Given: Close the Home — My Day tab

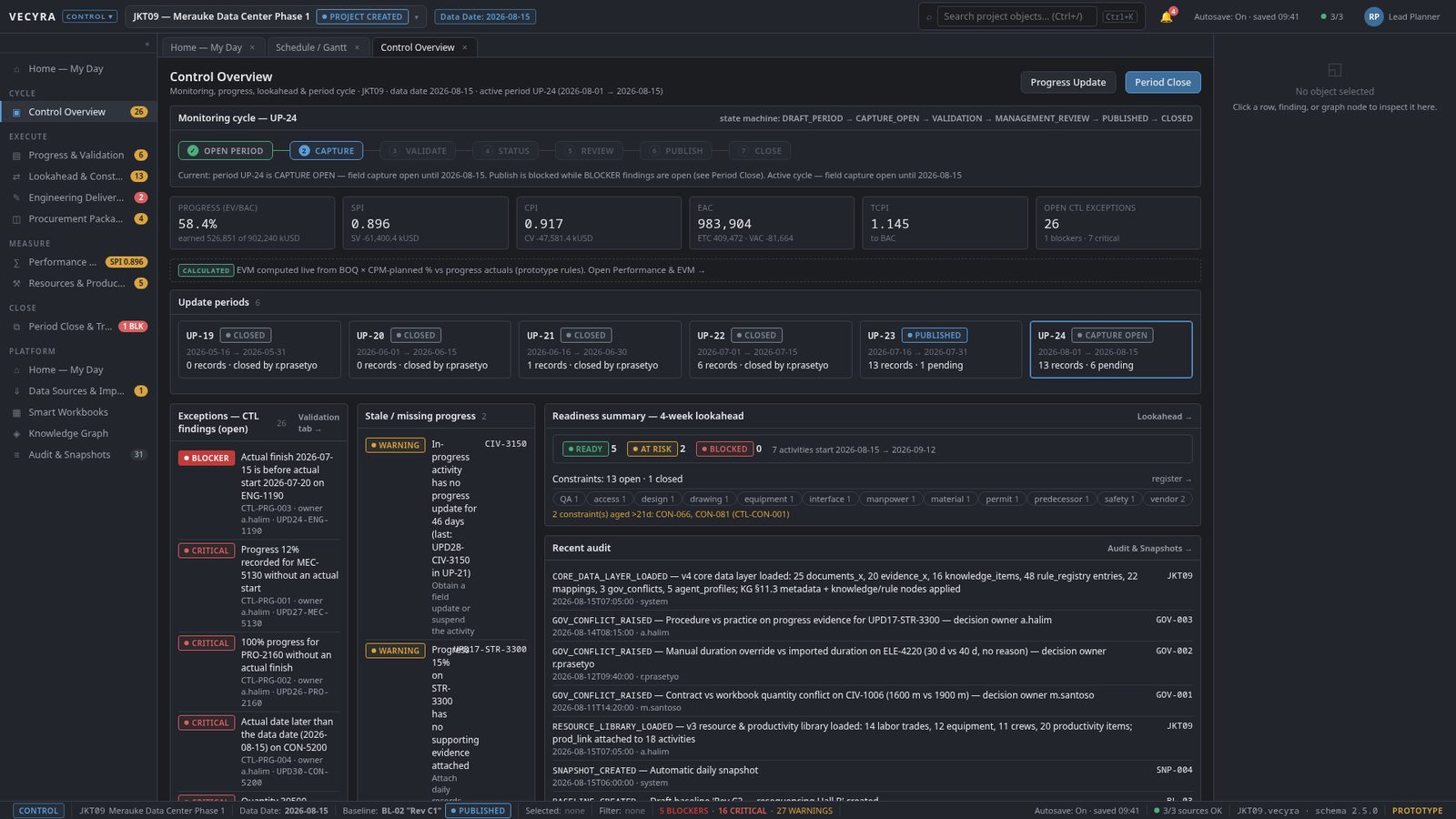Looking at the screenshot, I should pos(252,47).
